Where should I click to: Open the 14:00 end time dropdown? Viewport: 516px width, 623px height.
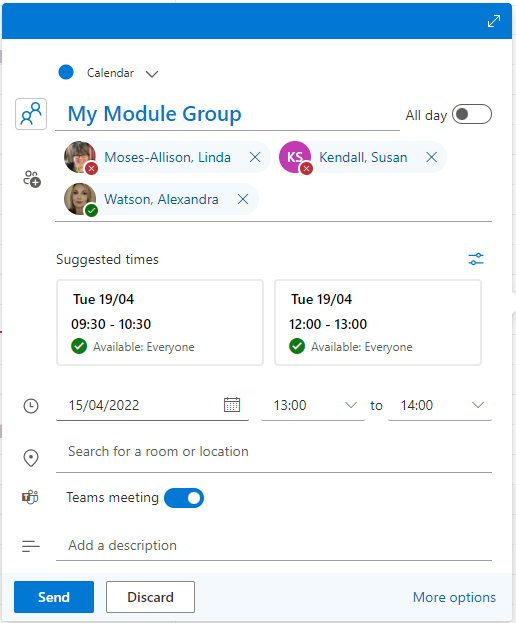point(440,405)
